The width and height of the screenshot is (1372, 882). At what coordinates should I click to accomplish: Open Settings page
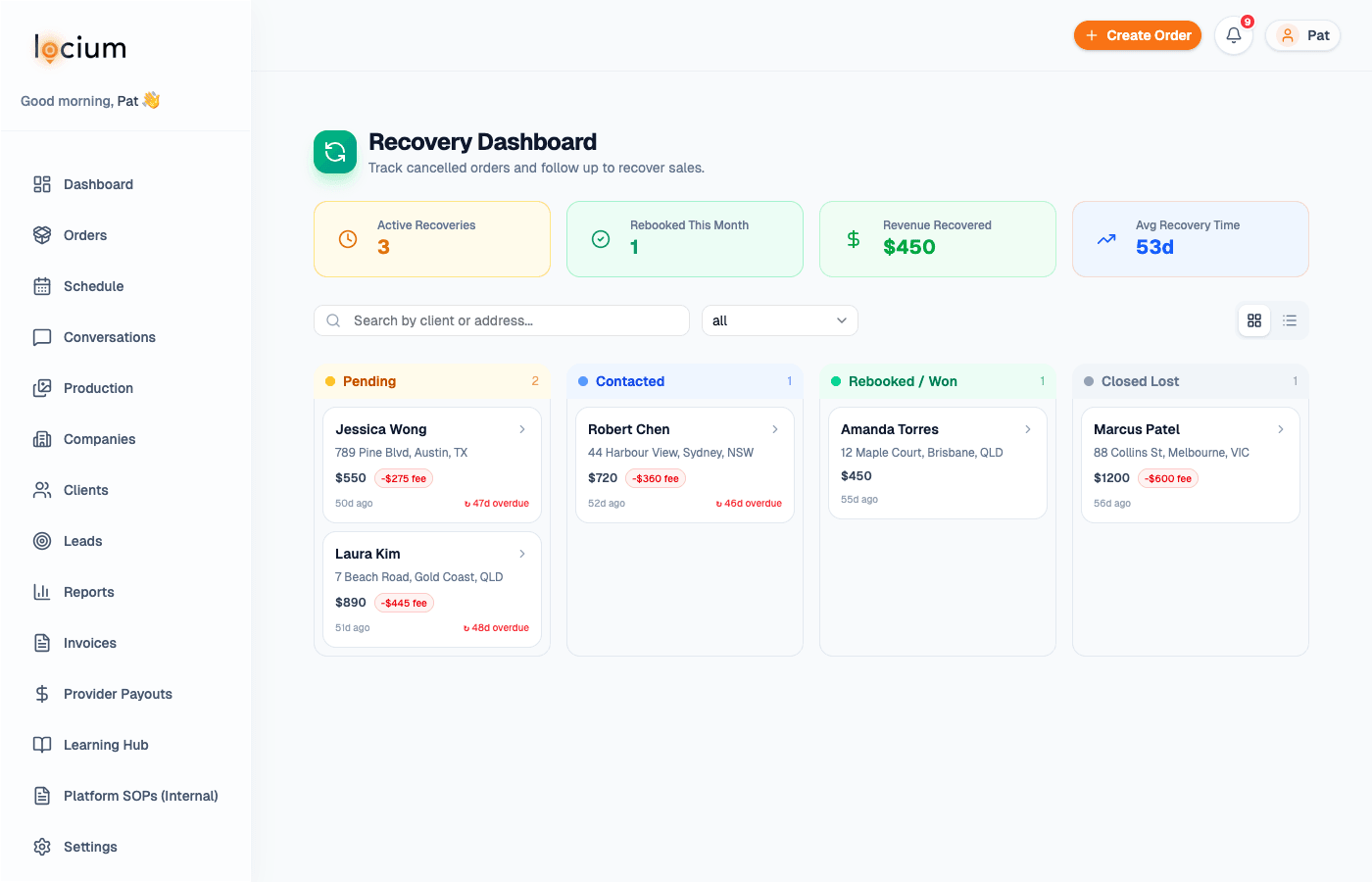pyautogui.click(x=125, y=847)
